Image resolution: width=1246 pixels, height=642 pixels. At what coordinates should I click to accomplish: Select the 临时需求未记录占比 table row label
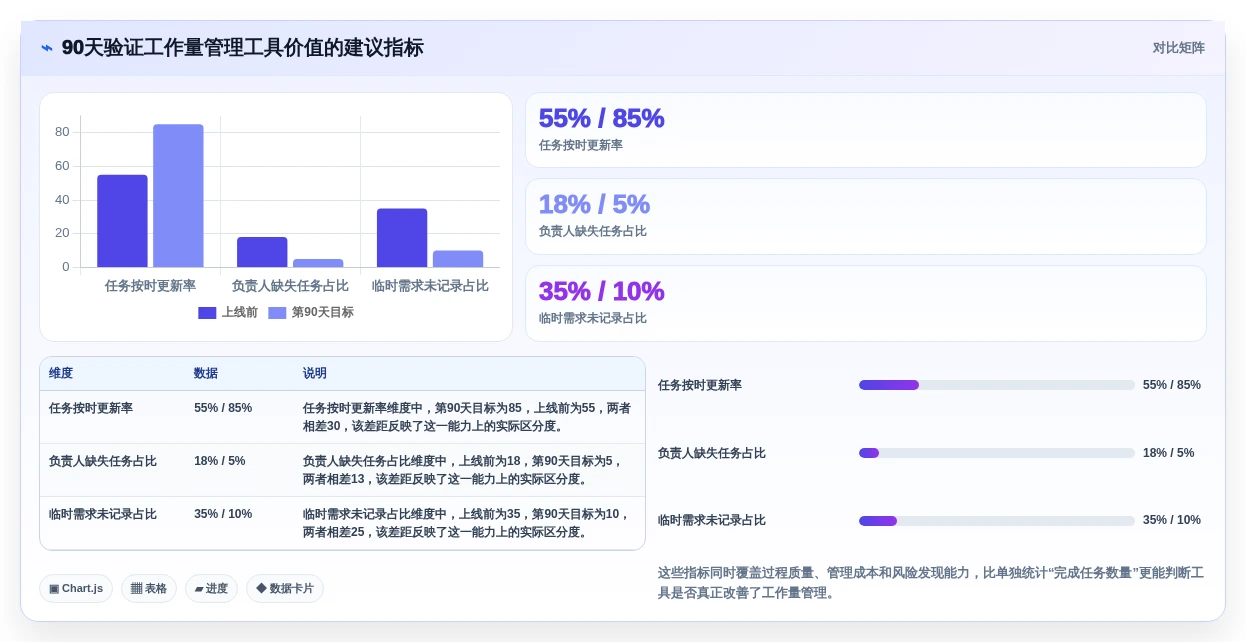pyautogui.click(x=103, y=514)
